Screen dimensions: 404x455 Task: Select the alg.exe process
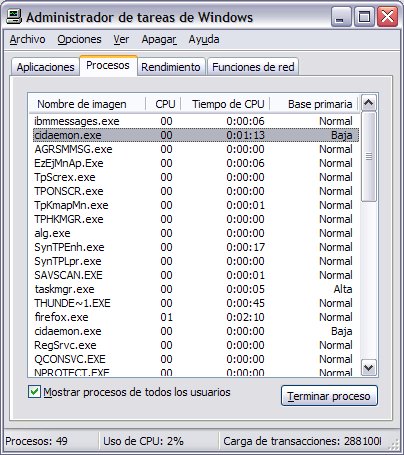[196, 233]
